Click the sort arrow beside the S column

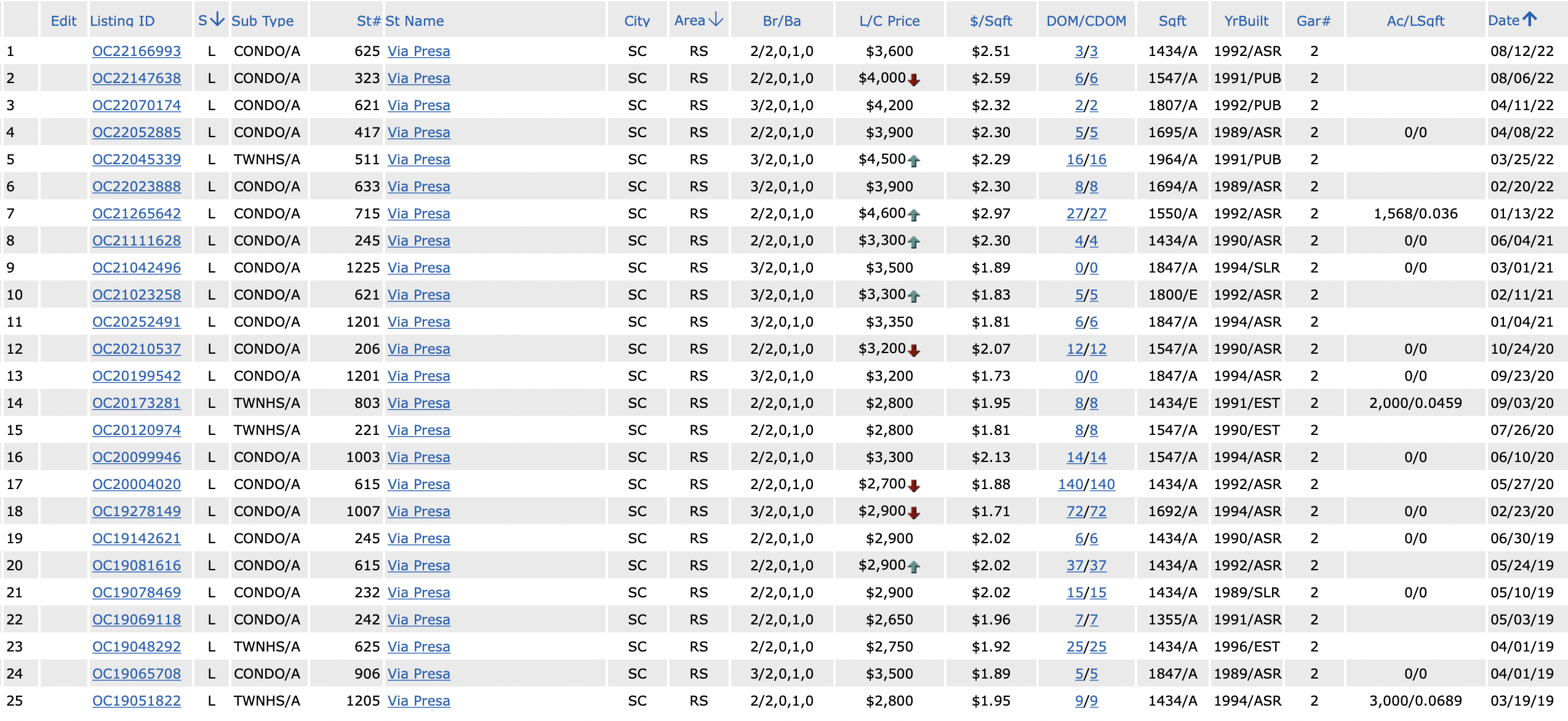217,20
